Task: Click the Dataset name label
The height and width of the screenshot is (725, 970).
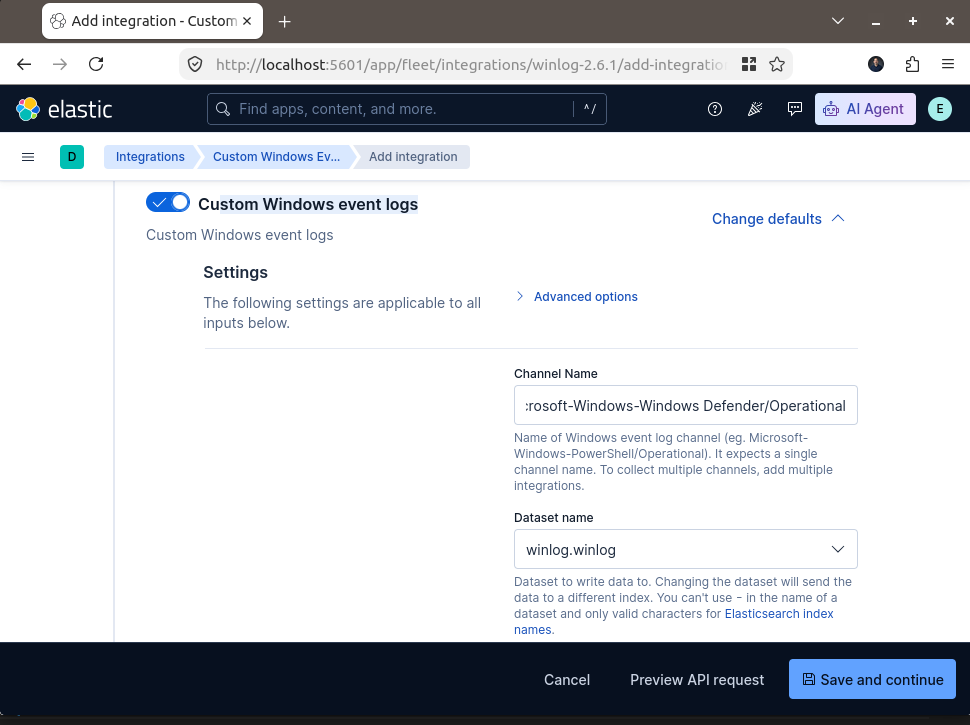Action: [553, 518]
